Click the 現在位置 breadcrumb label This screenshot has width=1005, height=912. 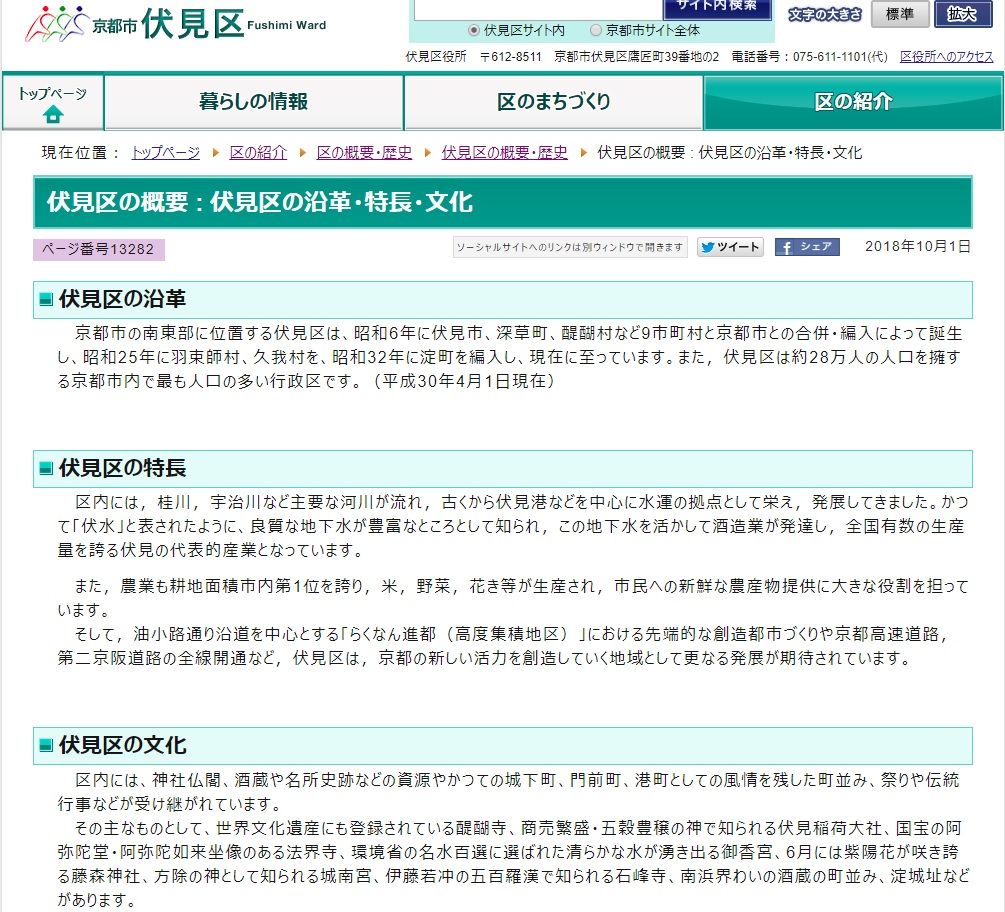pos(80,153)
